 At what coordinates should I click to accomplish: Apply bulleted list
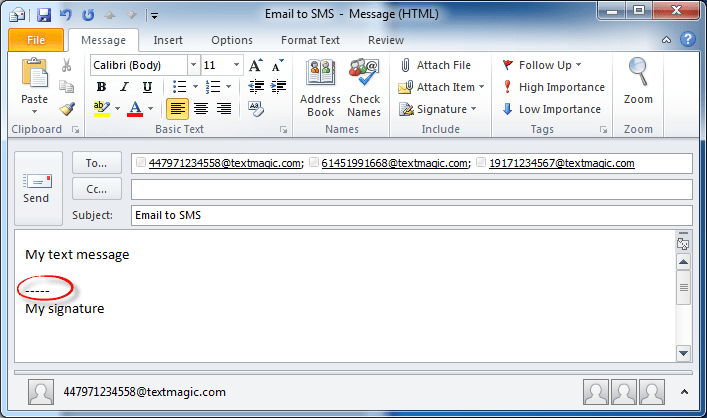tap(180, 87)
